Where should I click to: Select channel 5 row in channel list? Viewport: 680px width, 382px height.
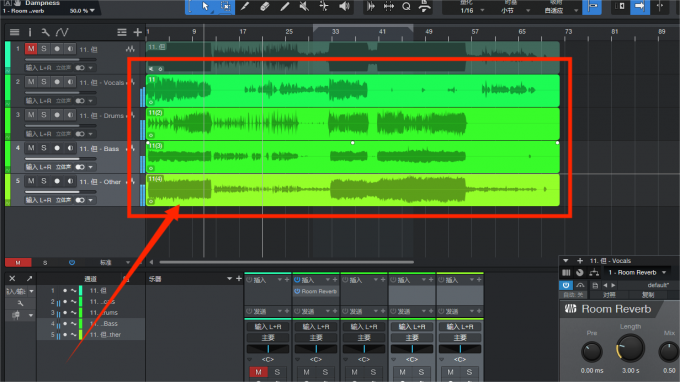(x=91, y=335)
